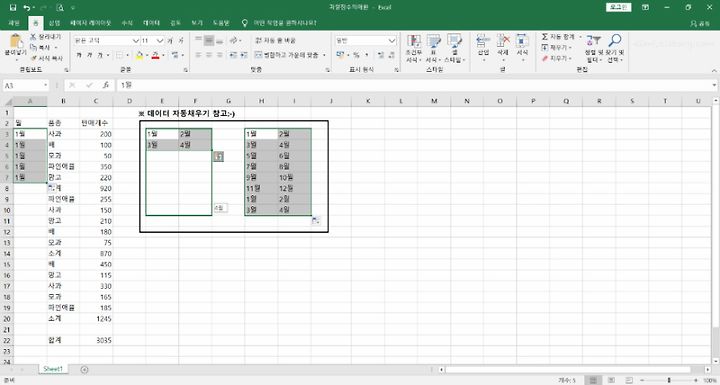Open Format as Table
Image resolution: width=720 pixels, height=385 pixels.
(x=433, y=48)
